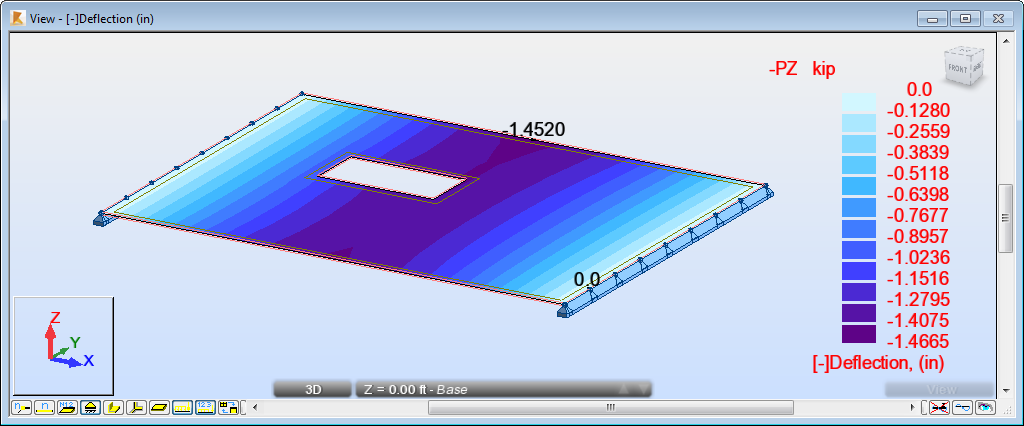This screenshot has width=1024, height=426.
Task: Click the 0.0 legend color swatch
Action: coord(858,103)
